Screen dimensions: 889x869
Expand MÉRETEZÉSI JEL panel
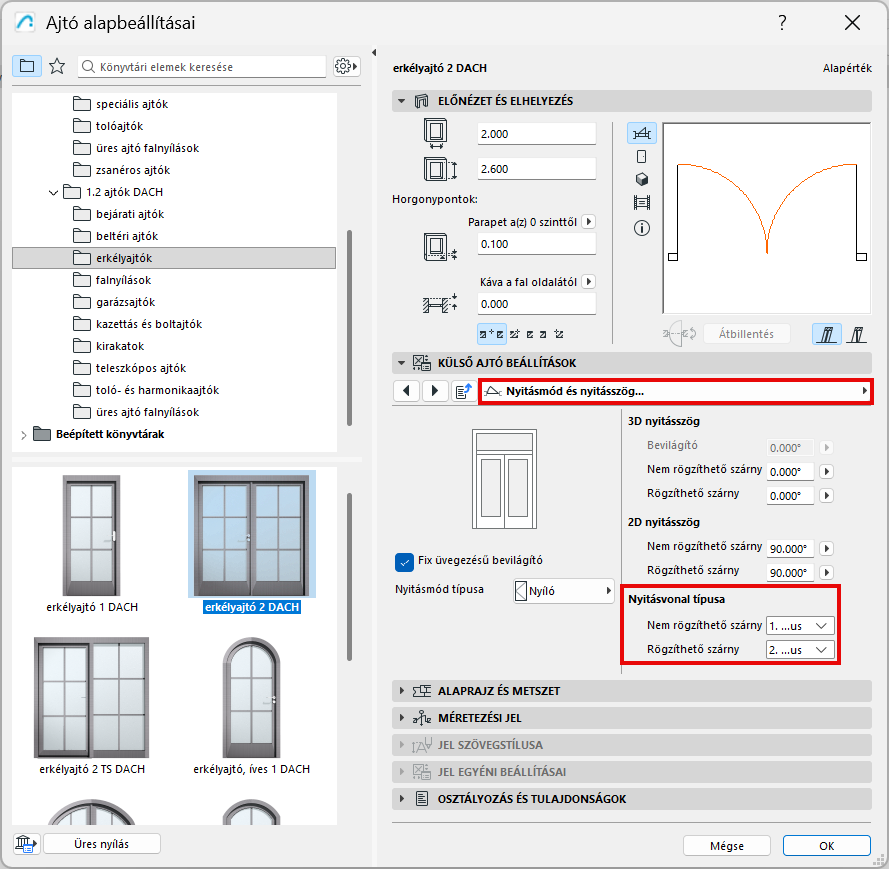coord(401,718)
